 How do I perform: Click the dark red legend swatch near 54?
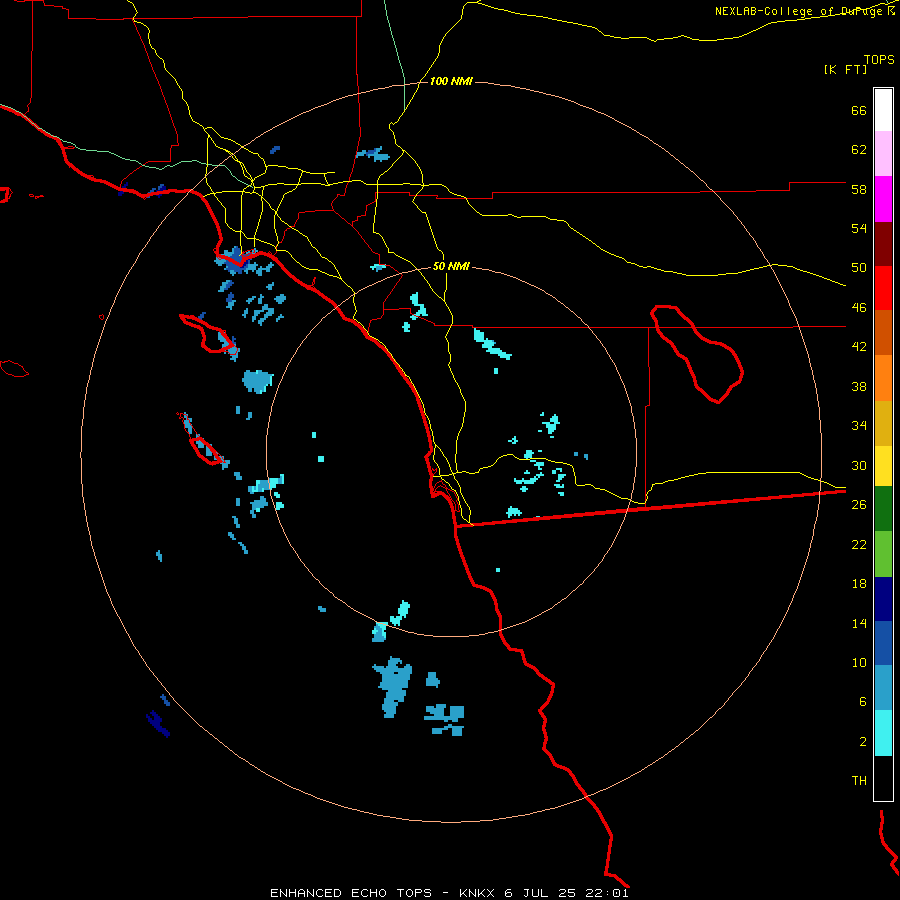click(x=883, y=244)
